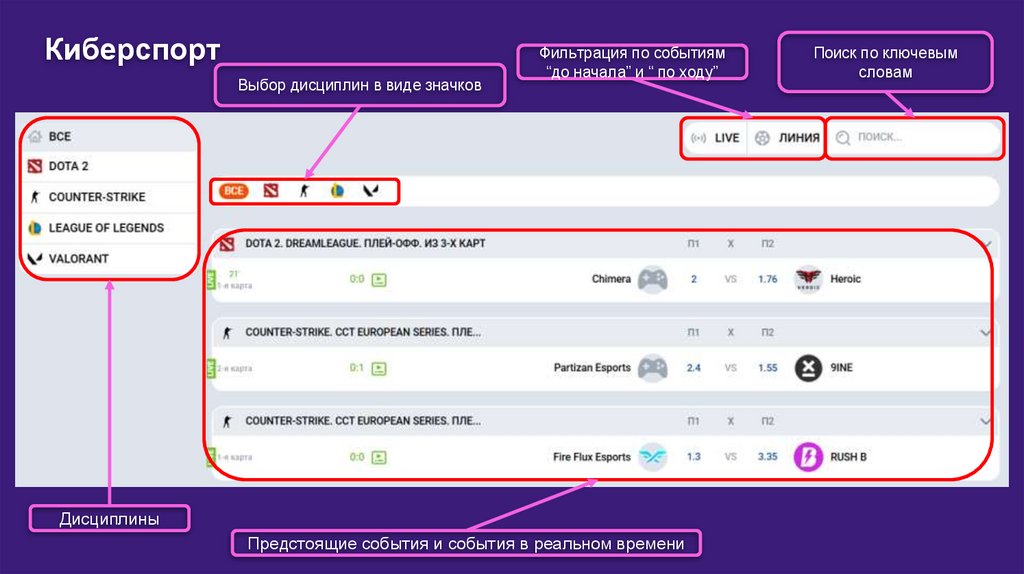Bet on Chimera at odds 2
Screen dimensions: 1024x574
coord(694,279)
